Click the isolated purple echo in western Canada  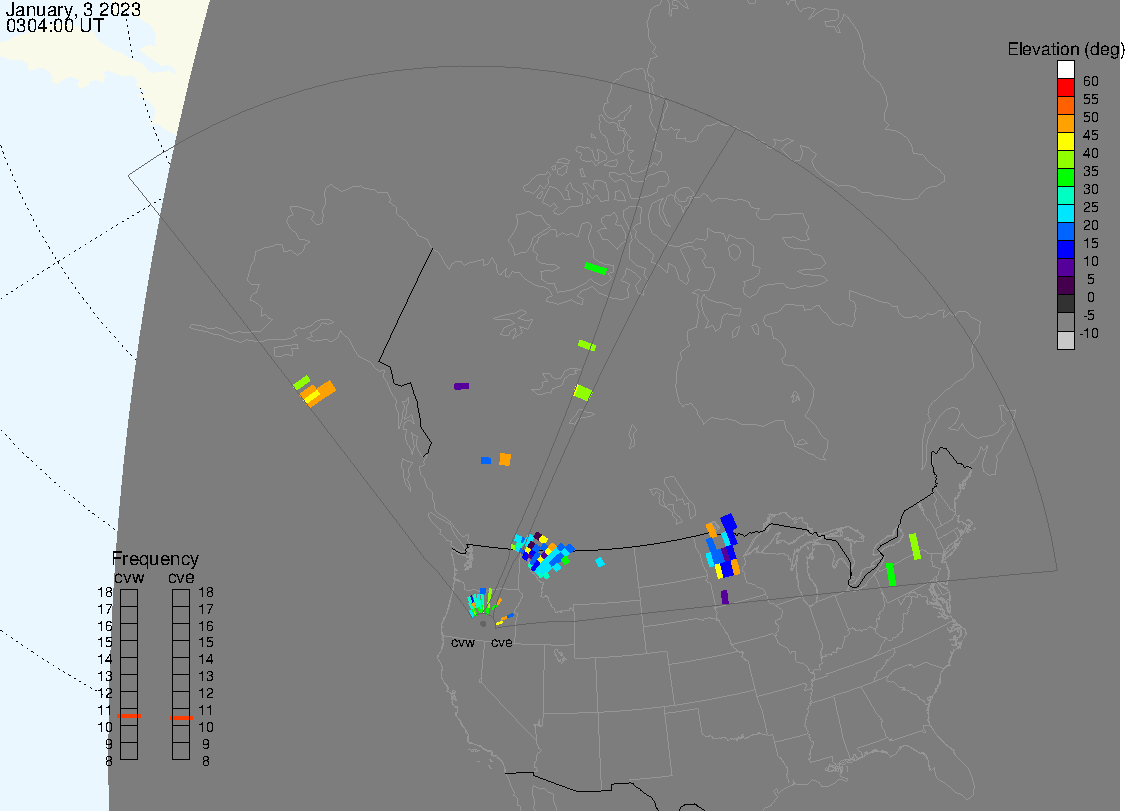click(461, 386)
